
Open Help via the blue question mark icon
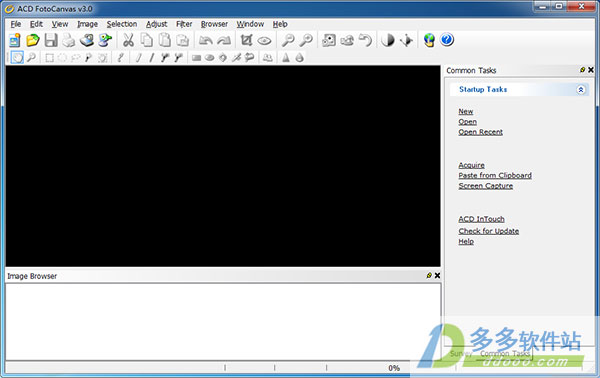[447, 40]
